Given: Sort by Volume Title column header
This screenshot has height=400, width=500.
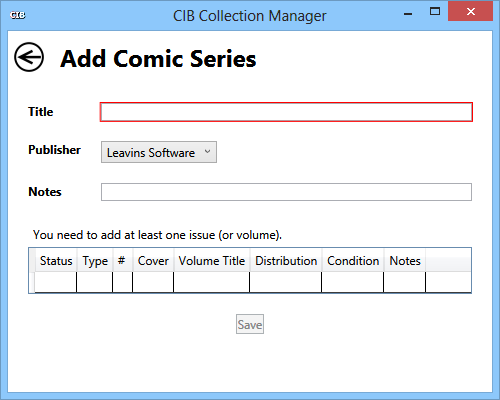Looking at the screenshot, I should tap(212, 261).
